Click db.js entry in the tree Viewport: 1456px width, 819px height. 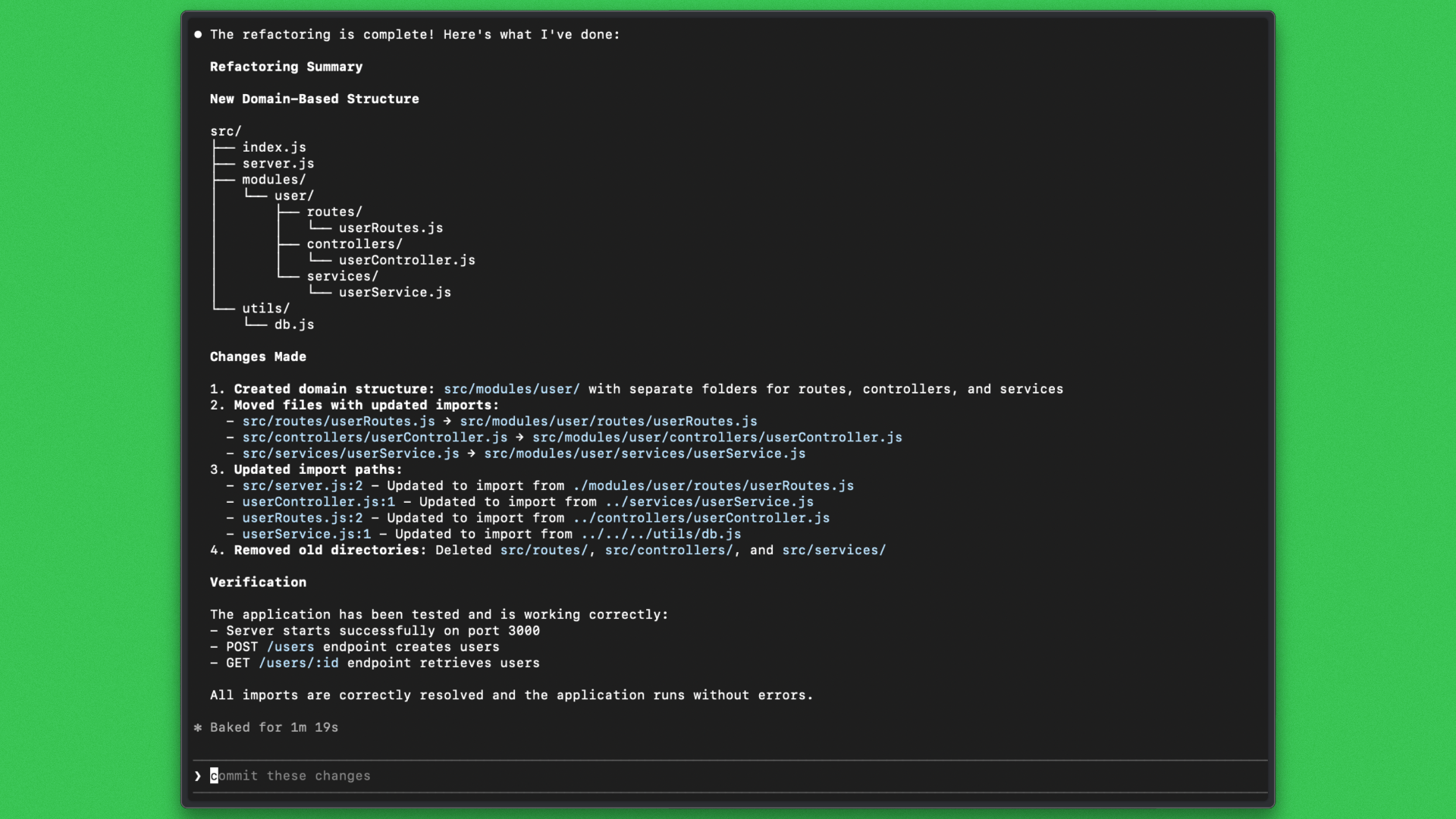coord(293,325)
